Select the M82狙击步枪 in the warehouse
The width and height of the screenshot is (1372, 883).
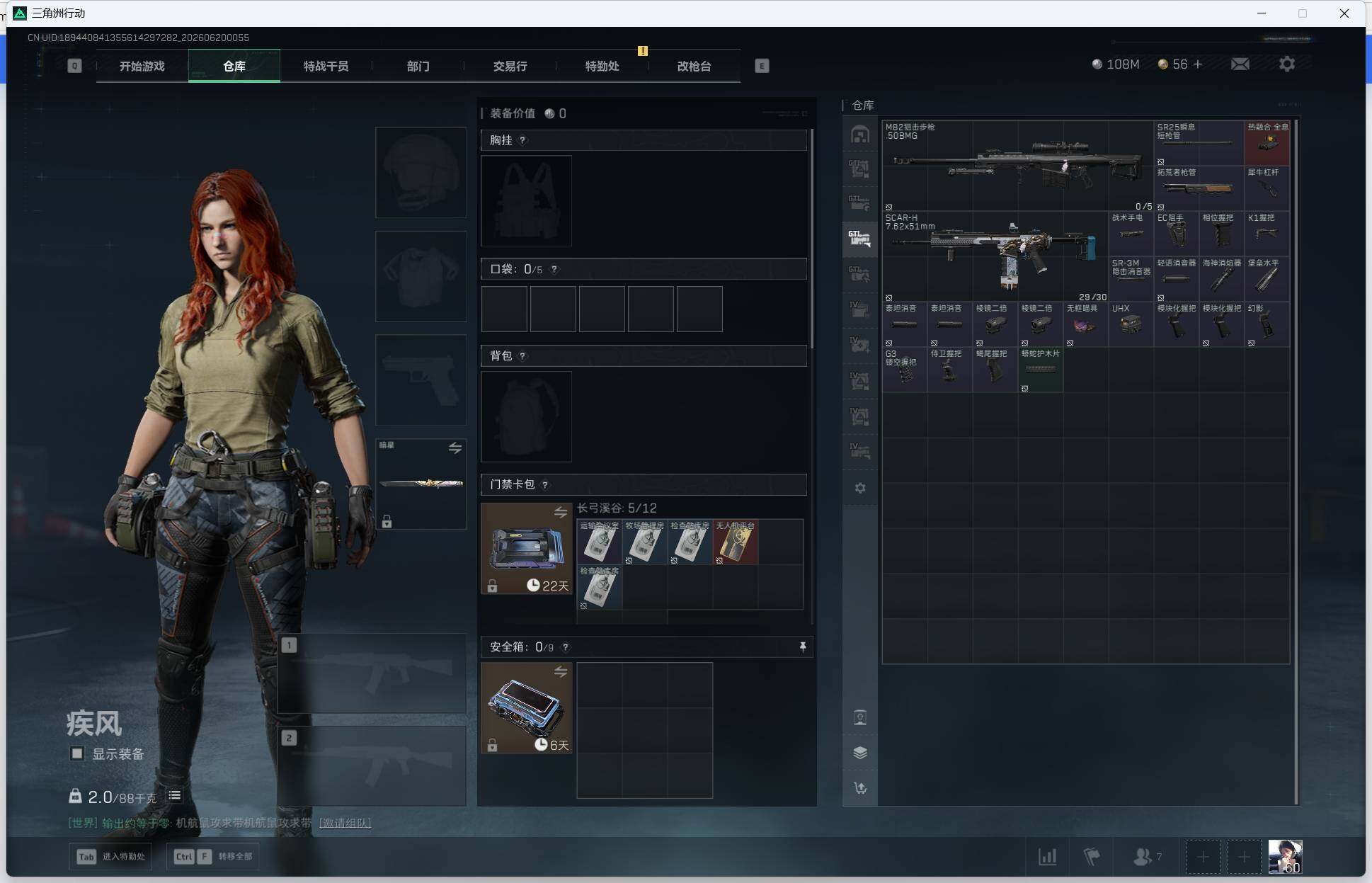tap(1018, 166)
